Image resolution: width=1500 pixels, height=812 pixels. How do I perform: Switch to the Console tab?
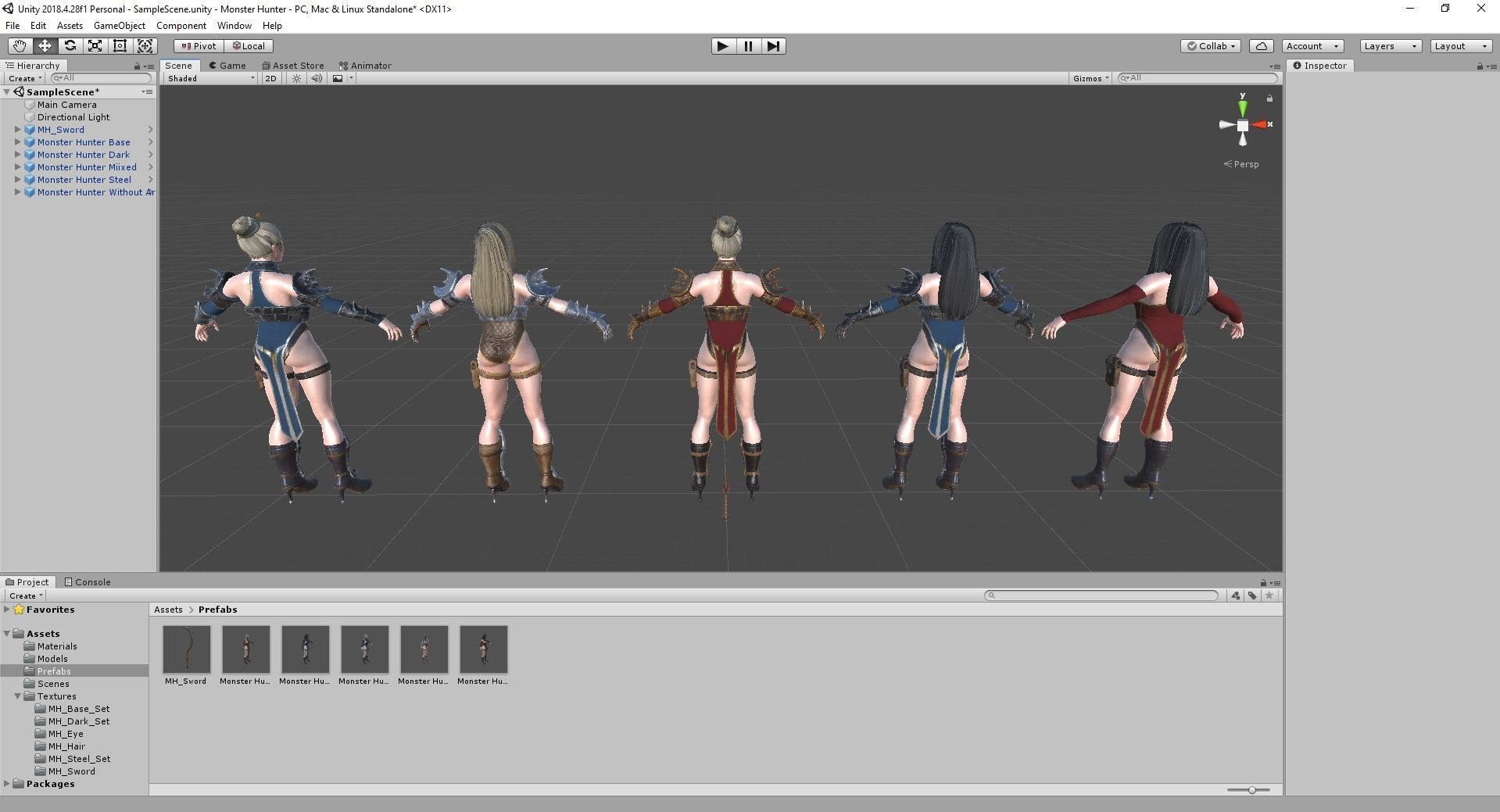[x=88, y=582]
